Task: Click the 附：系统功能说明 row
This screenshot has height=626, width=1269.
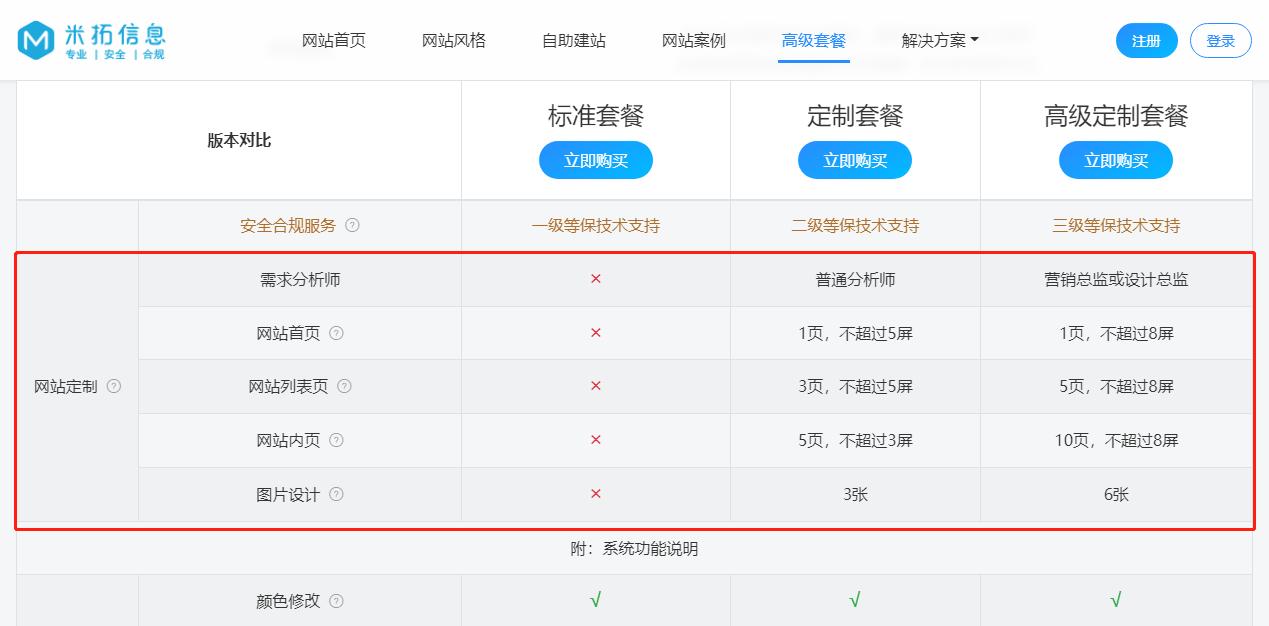Action: point(634,548)
